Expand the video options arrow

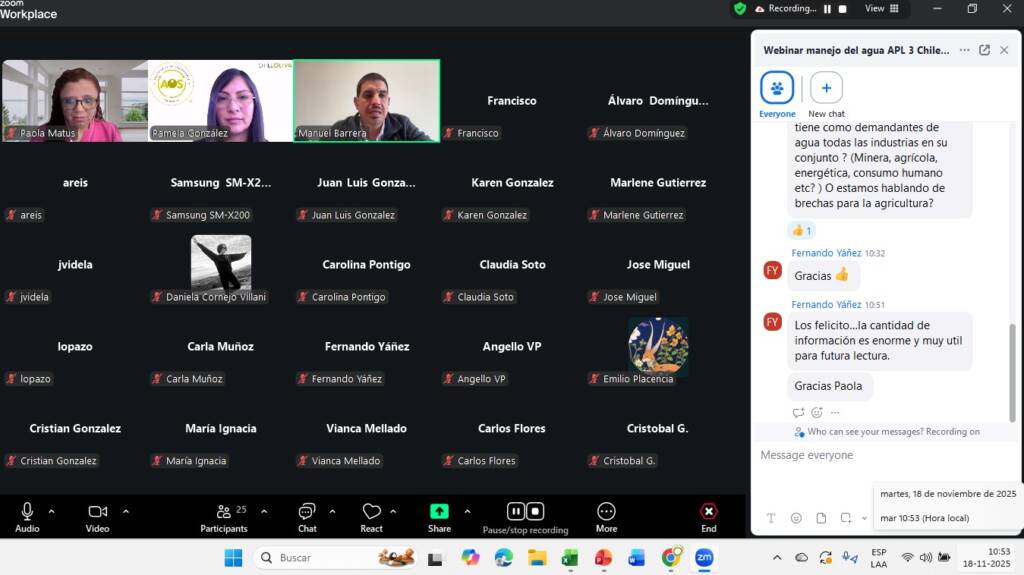click(126, 511)
